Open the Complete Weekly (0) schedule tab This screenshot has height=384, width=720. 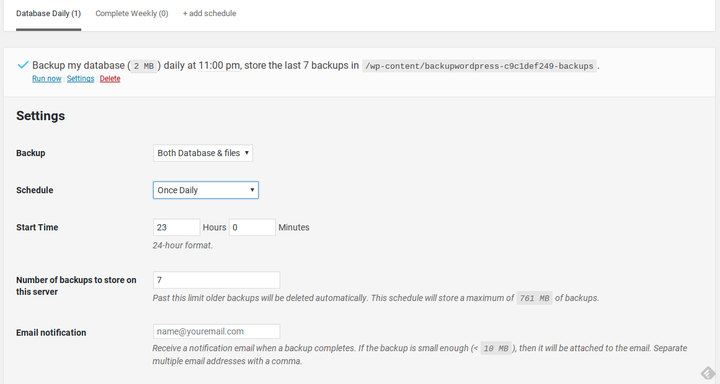pyautogui.click(x=132, y=13)
